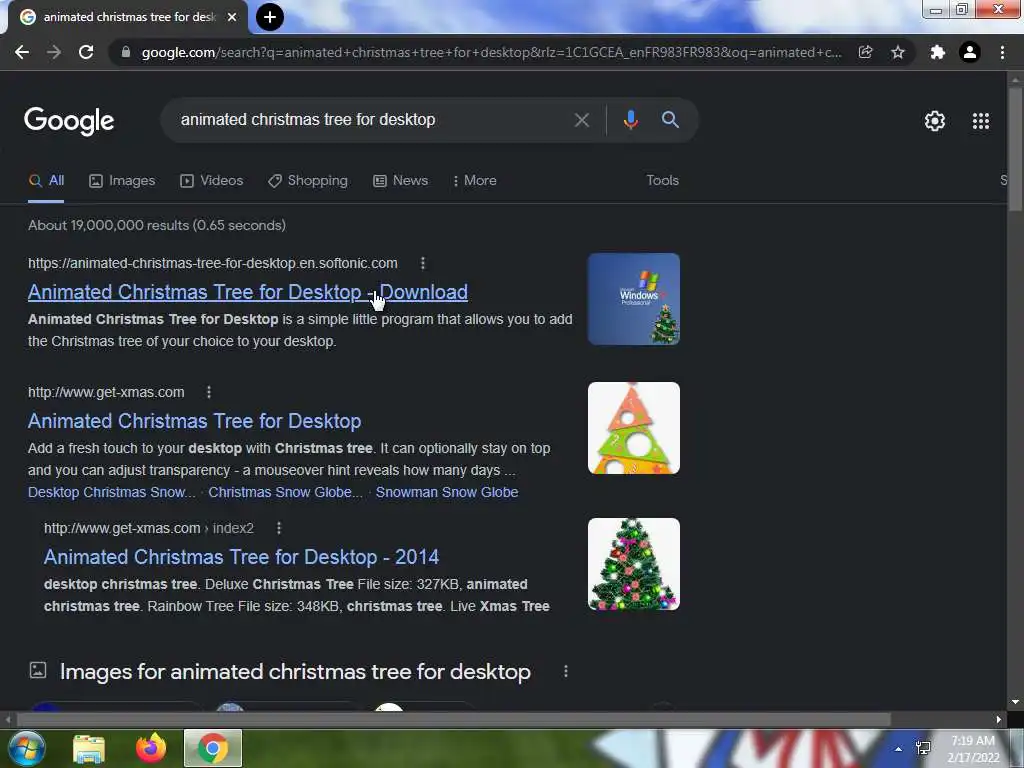This screenshot has height=768, width=1024.
Task: Click the Google logo
Action: (x=69, y=121)
